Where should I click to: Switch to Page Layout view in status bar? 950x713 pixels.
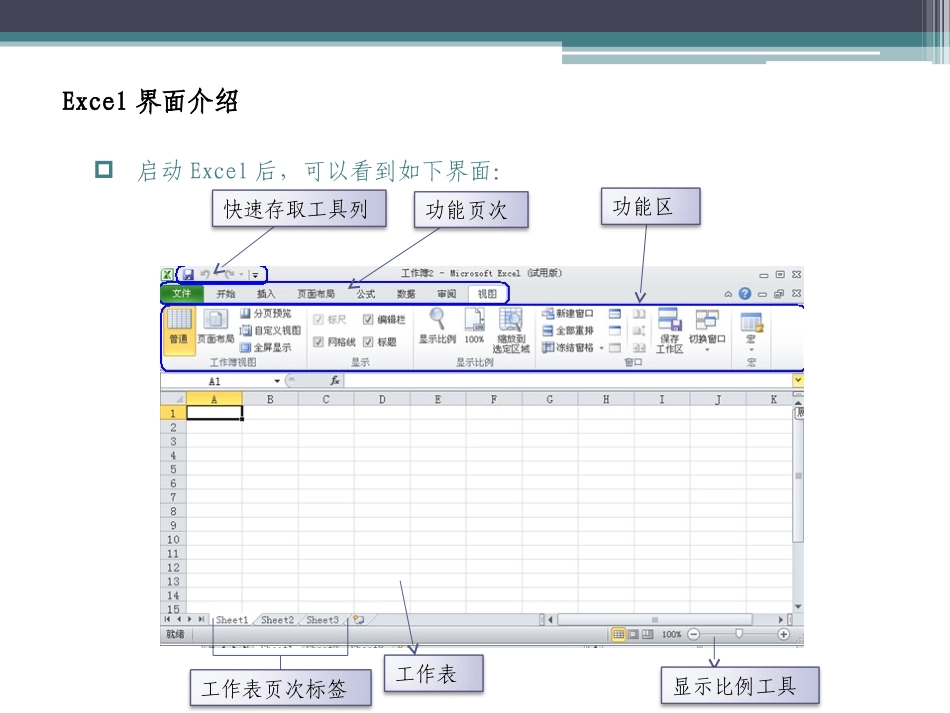pos(633,634)
